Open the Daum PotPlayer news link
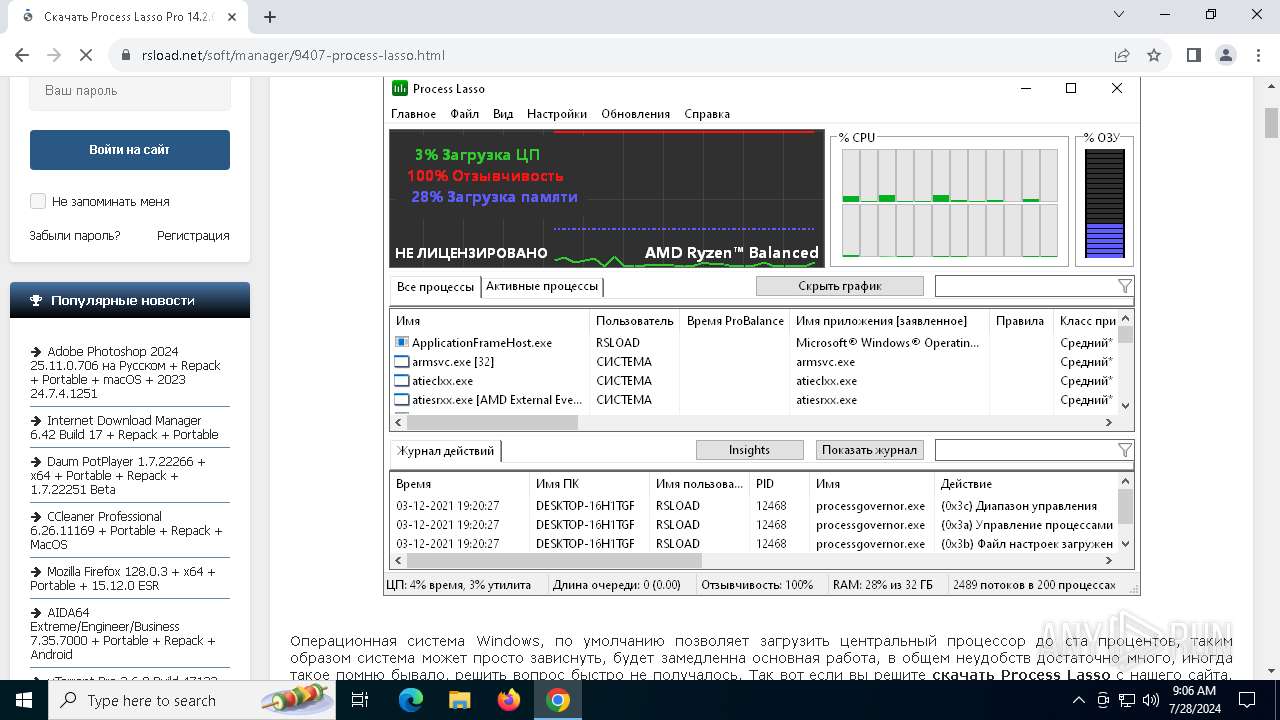The image size is (1280, 720). coord(118,476)
